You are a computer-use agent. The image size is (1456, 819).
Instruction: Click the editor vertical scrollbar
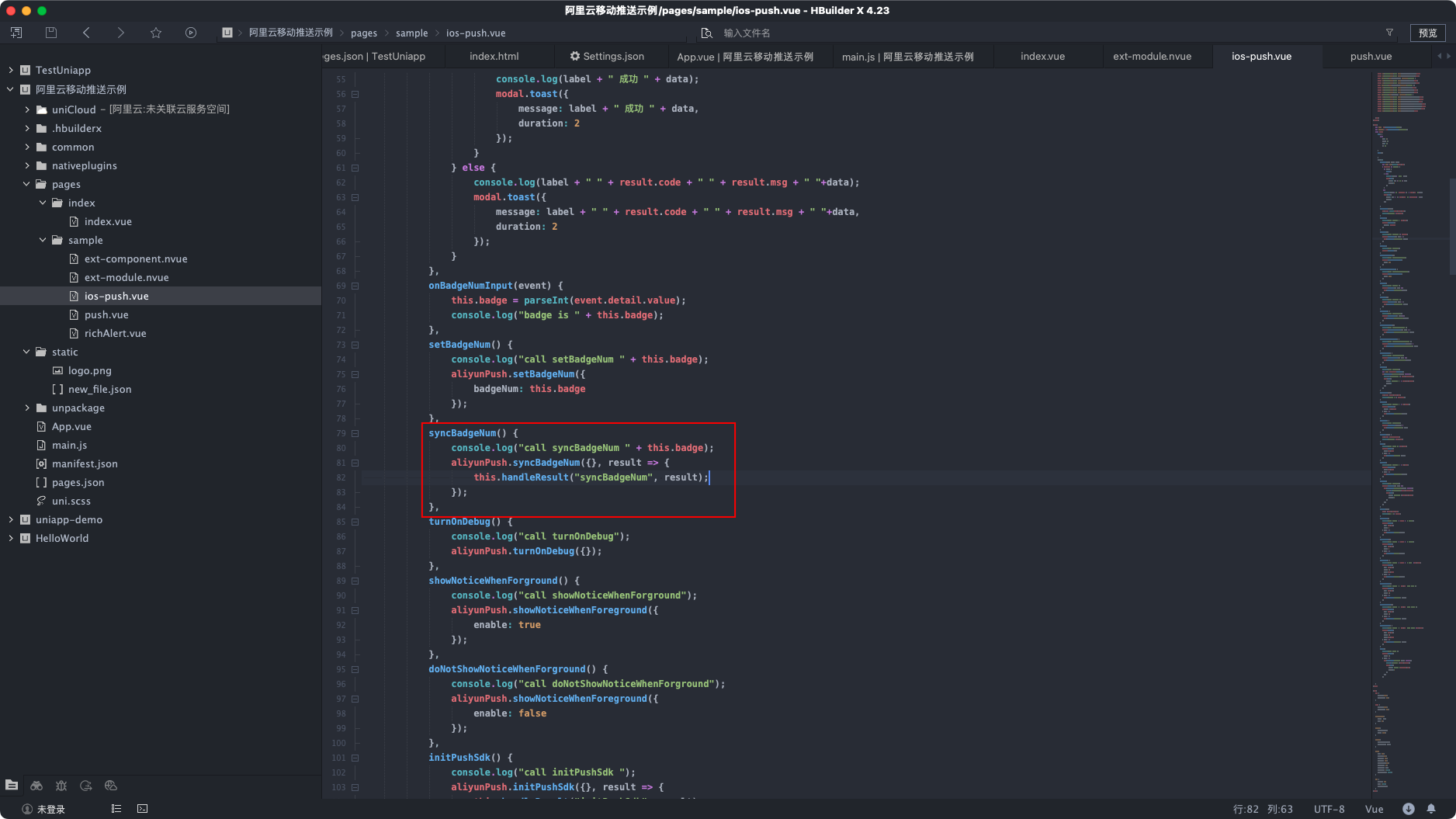click(x=1452, y=226)
